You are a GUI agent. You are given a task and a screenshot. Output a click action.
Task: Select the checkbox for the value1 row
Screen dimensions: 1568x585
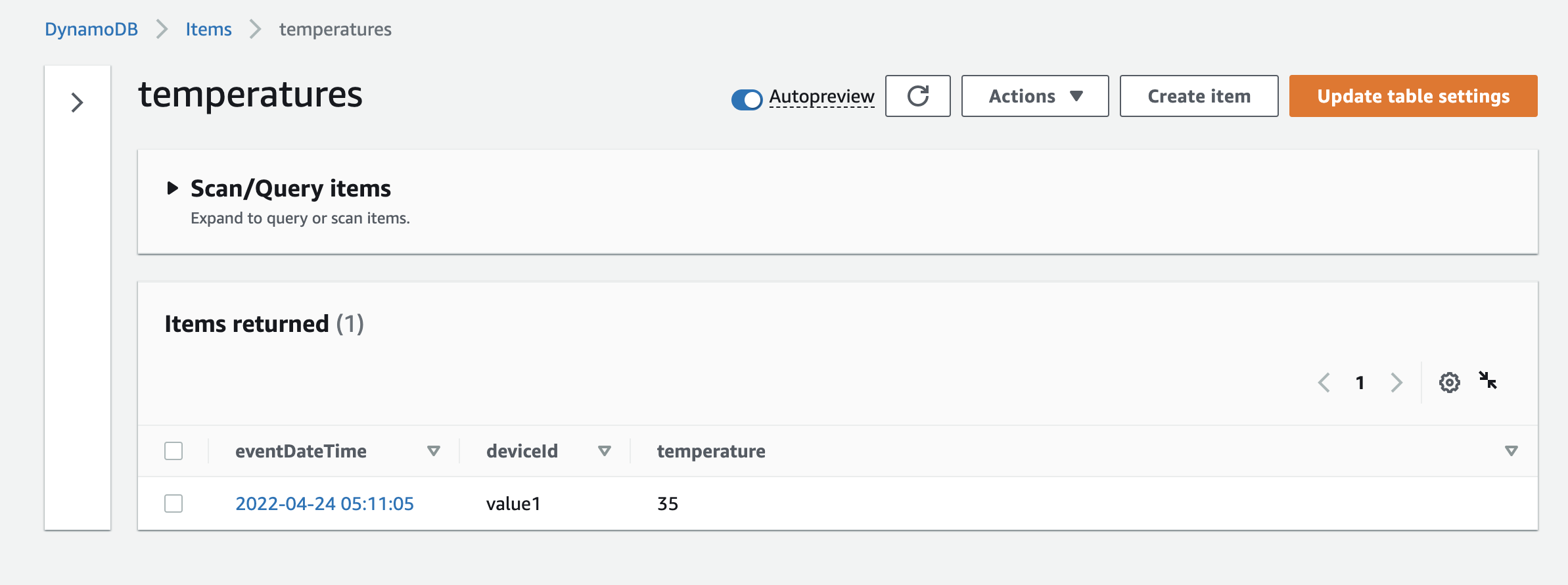click(173, 503)
